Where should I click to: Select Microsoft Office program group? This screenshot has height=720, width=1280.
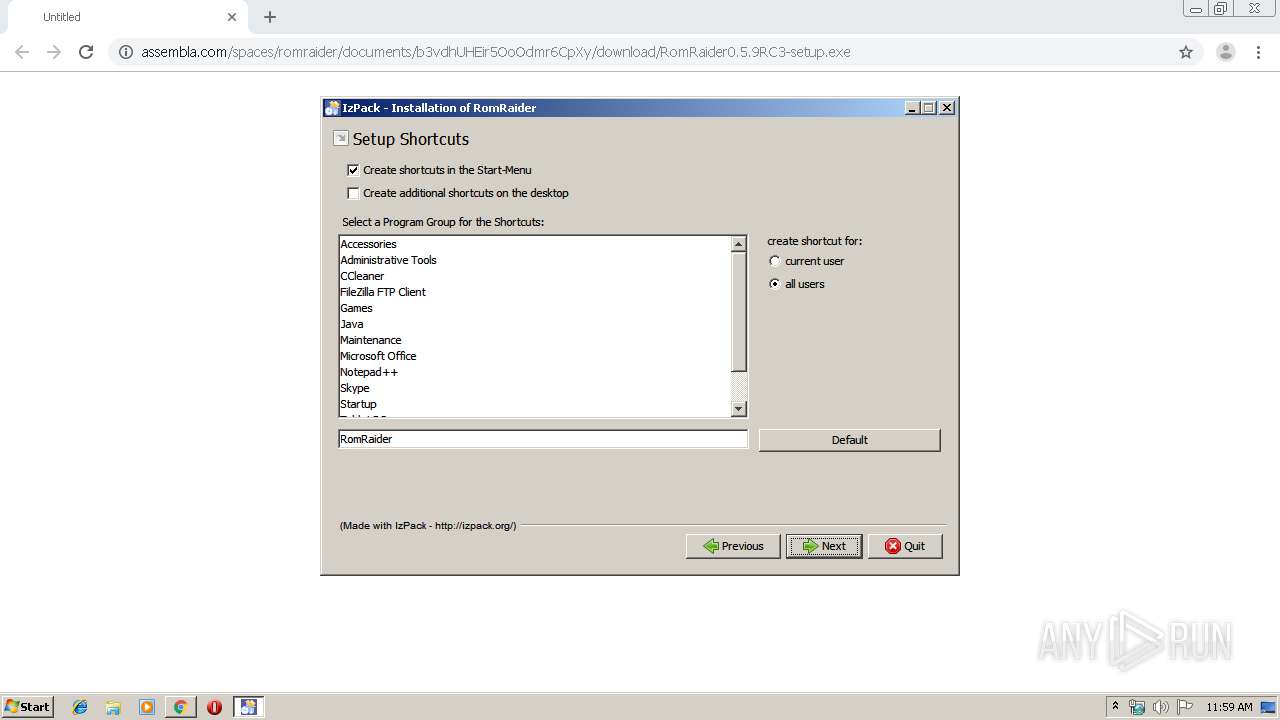point(535,356)
